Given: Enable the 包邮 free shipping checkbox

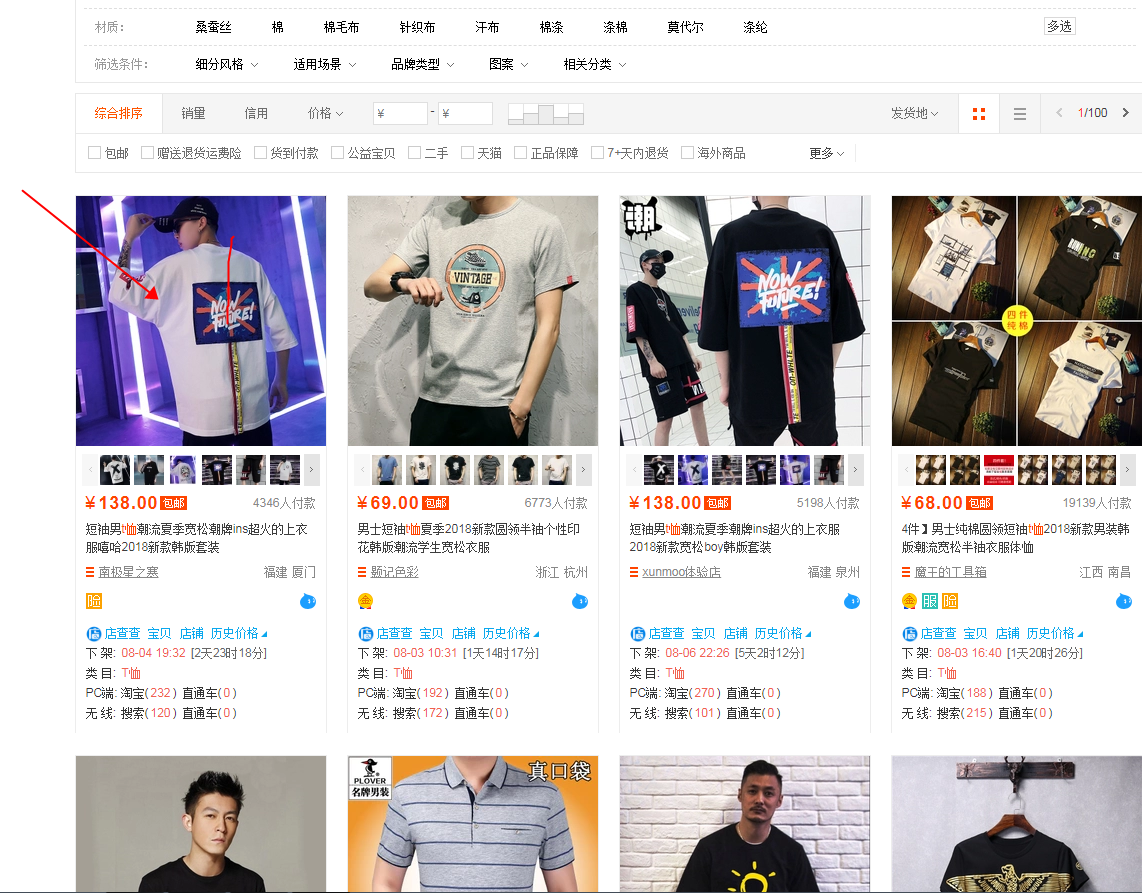Looking at the screenshot, I should click(x=95, y=153).
